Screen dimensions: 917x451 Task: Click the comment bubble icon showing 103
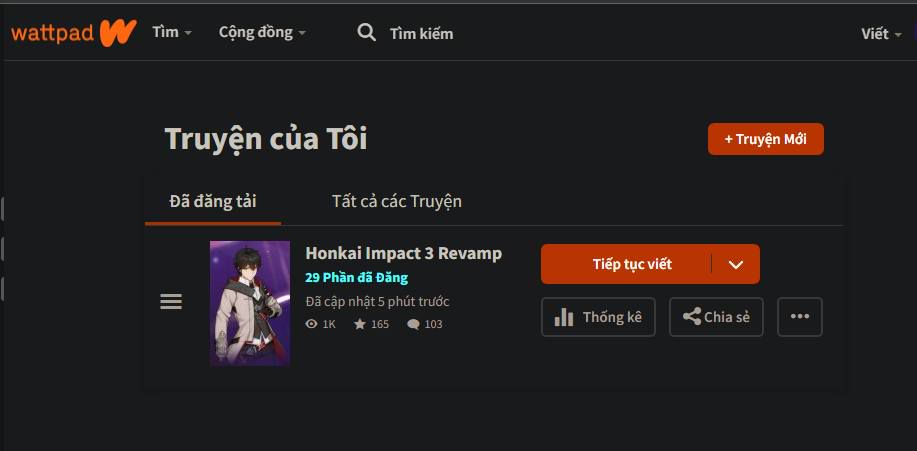[413, 324]
